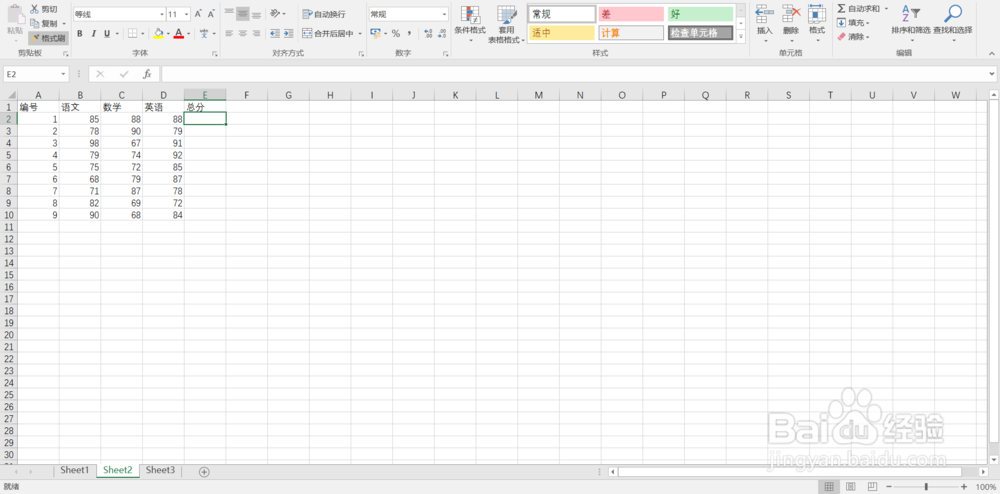Decrease indent icon
The height and width of the screenshot is (494, 1000).
pyautogui.click(x=275, y=33)
